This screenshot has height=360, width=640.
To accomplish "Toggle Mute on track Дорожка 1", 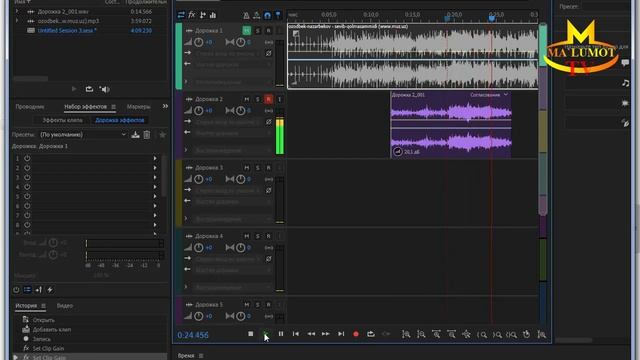I will pos(247,31).
